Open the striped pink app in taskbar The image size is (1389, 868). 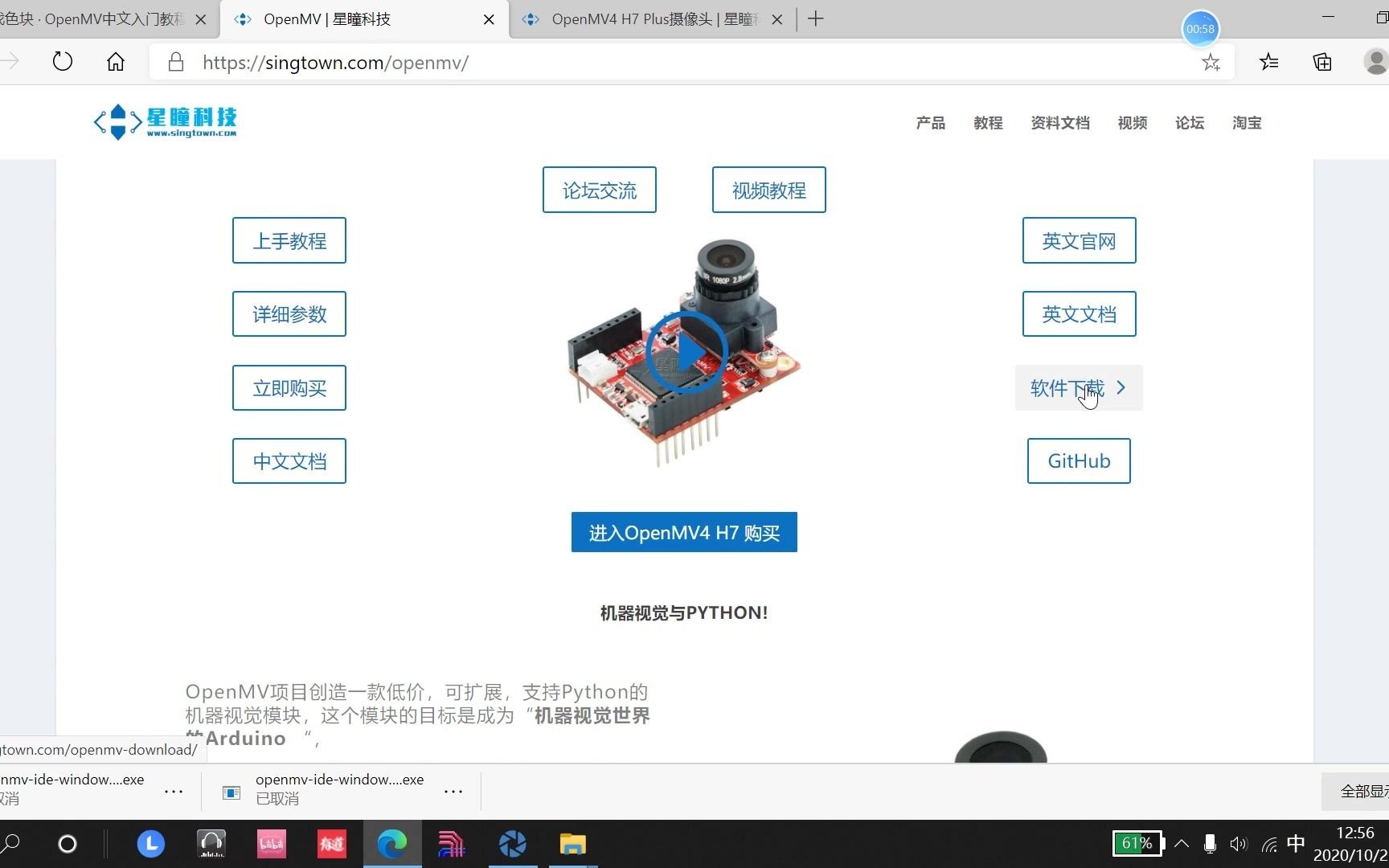452,844
